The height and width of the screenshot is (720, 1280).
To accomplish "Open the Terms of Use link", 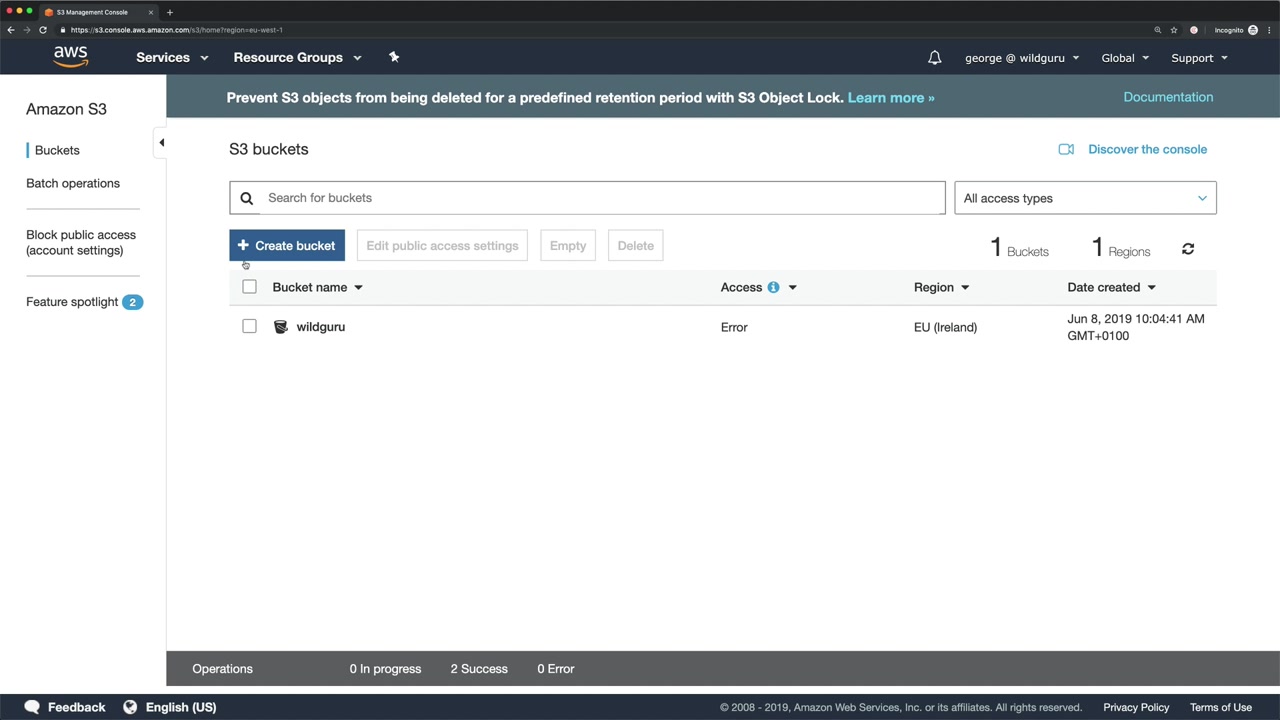I will (x=1221, y=707).
